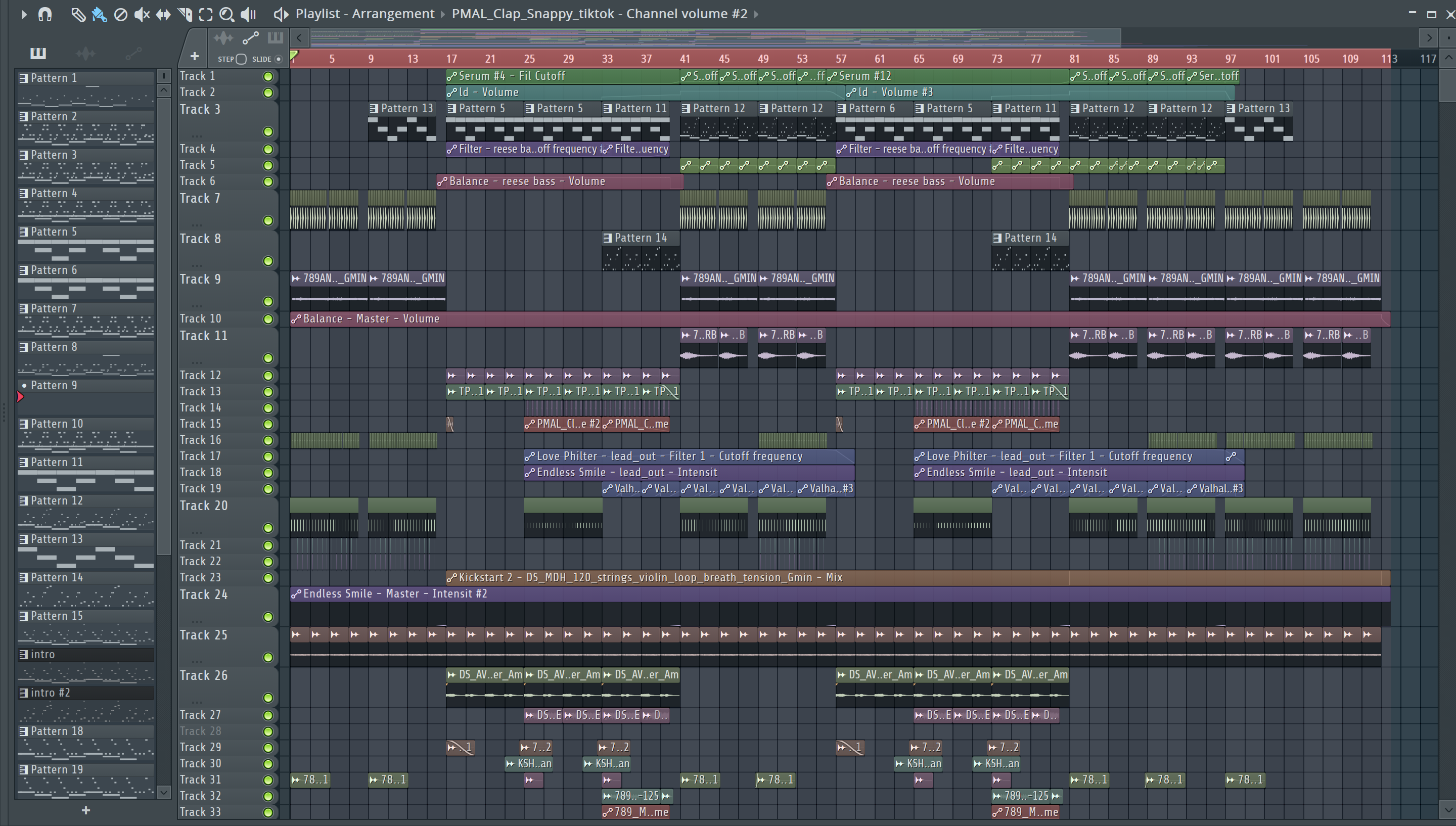This screenshot has height=826, width=1456.
Task: Click bar 81 on the timeline ruler
Action: point(1074,59)
